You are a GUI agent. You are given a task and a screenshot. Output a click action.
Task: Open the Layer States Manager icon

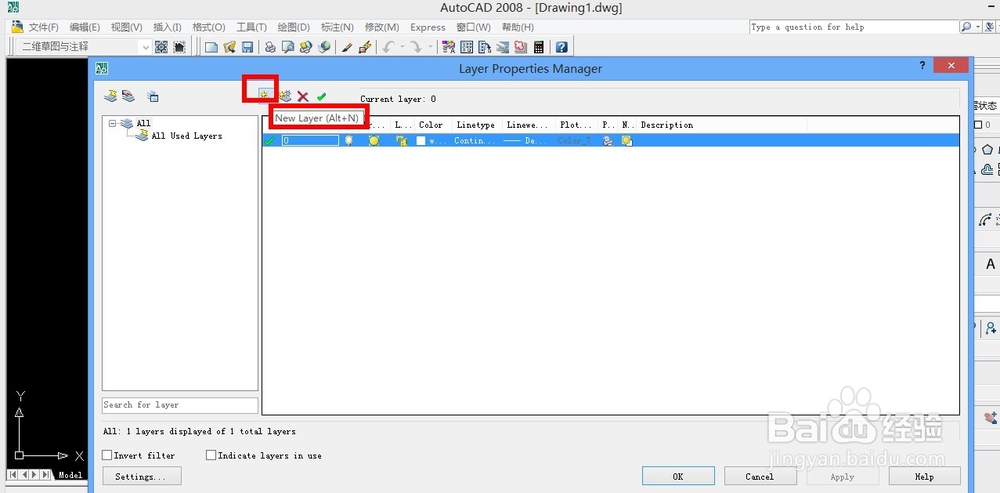tap(153, 97)
